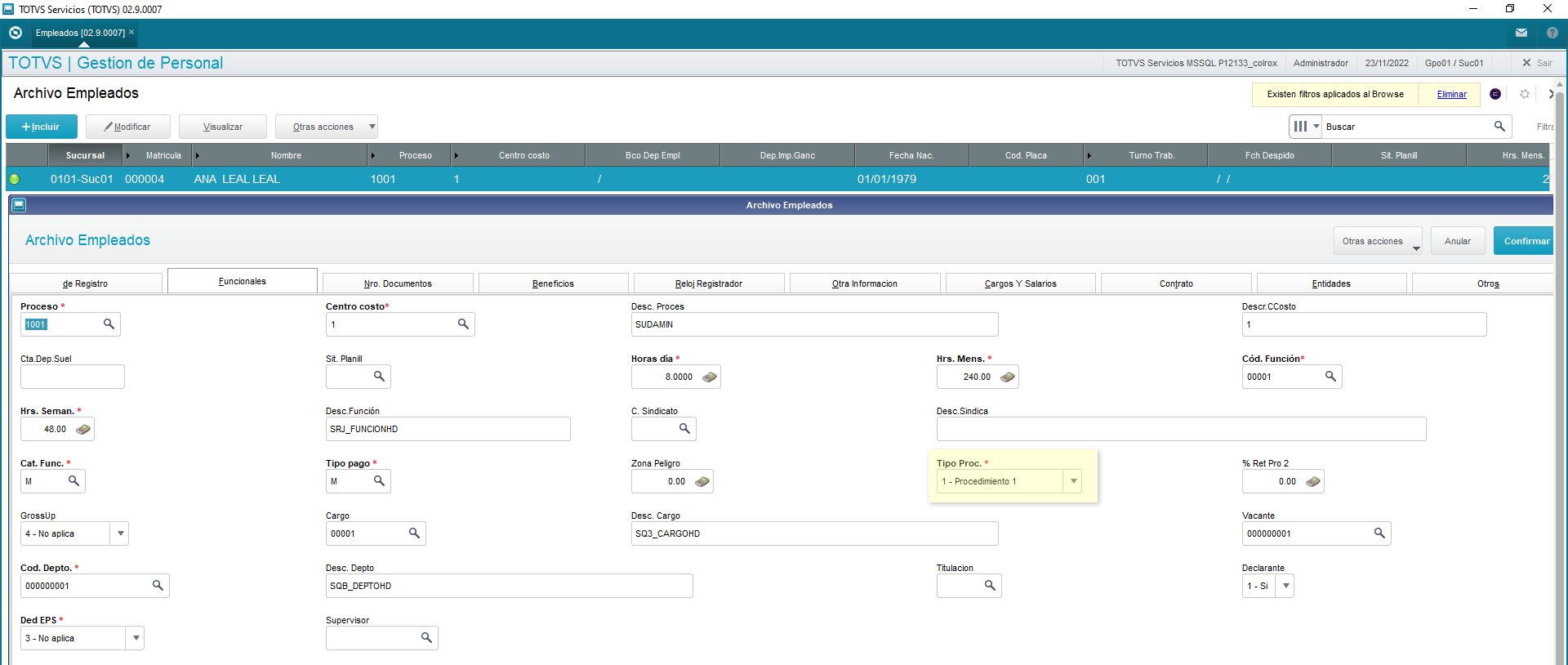Expand the Tipo Proc. dropdown
The height and width of the screenshot is (665, 1568).
(1073, 481)
